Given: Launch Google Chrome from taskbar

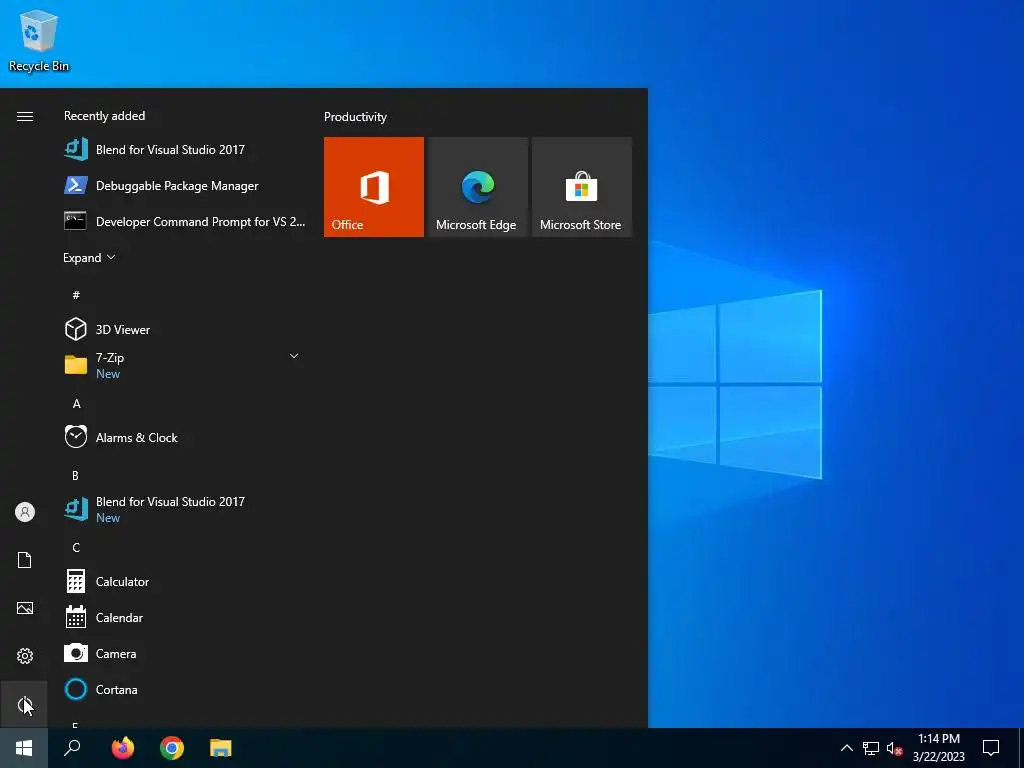Looking at the screenshot, I should tap(172, 748).
